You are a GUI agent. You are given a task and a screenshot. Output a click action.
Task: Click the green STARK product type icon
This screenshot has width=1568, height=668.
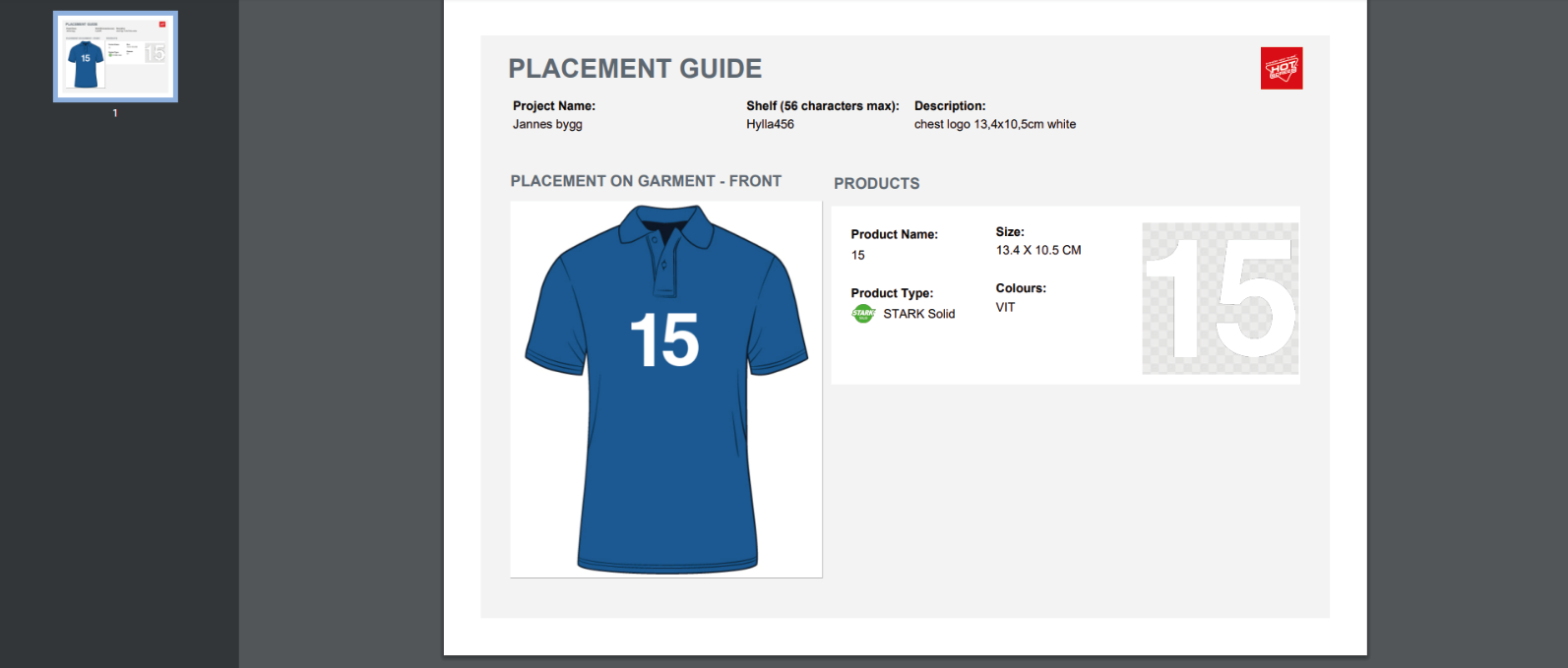pyautogui.click(x=863, y=314)
